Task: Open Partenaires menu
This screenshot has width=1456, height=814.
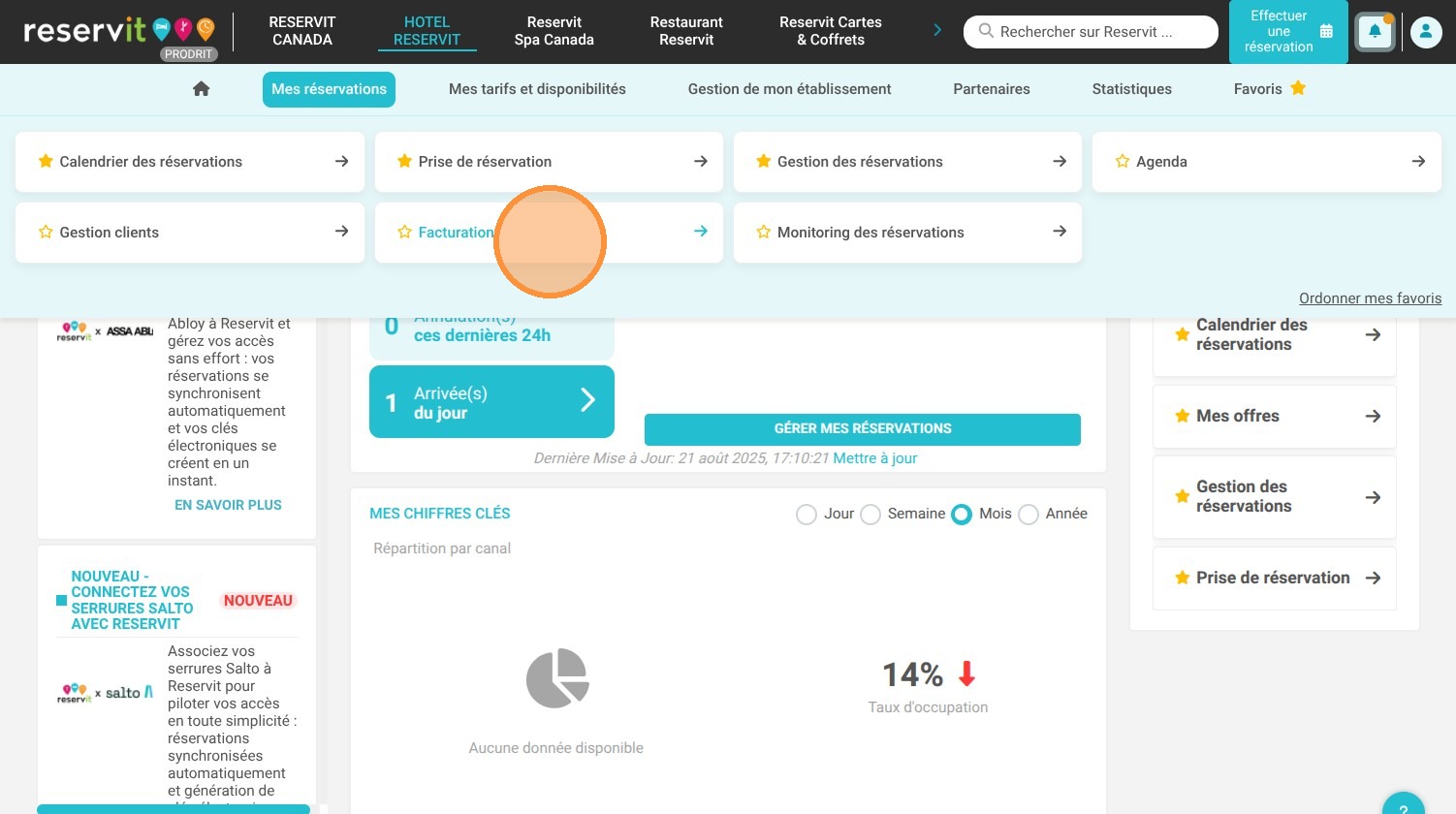Action: click(992, 89)
